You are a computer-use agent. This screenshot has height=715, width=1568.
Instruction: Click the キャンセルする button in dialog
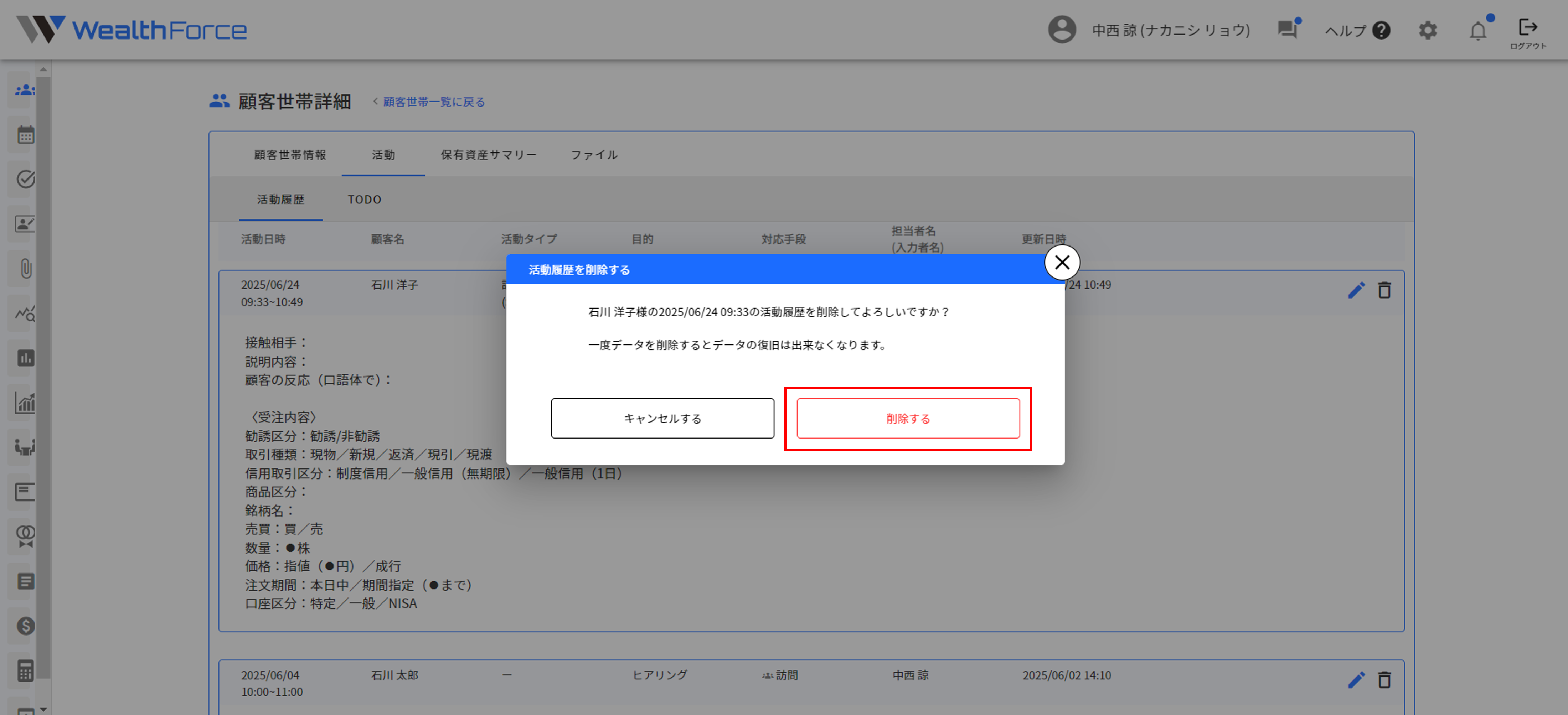[662, 418]
